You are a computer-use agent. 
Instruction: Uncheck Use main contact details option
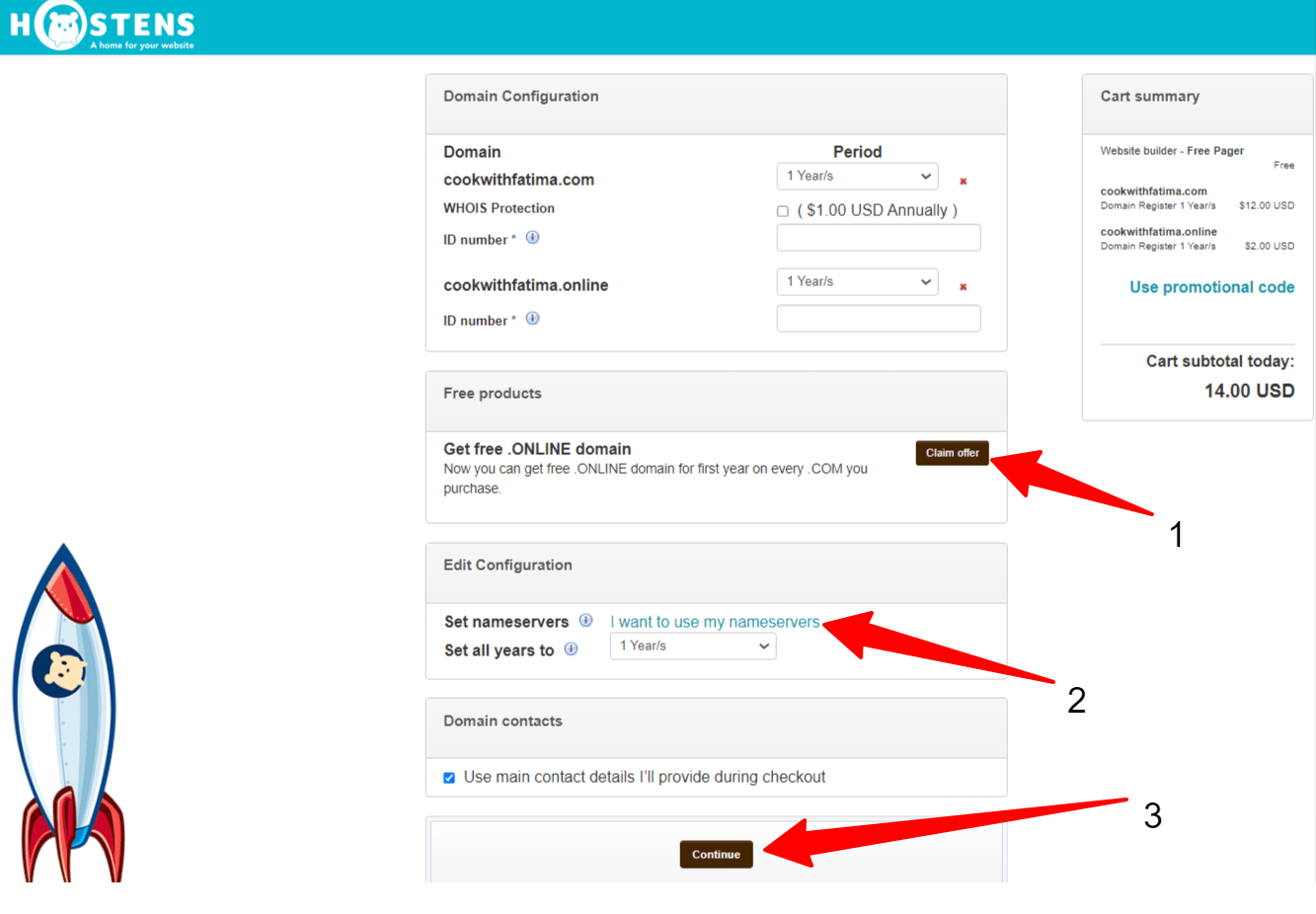click(449, 777)
